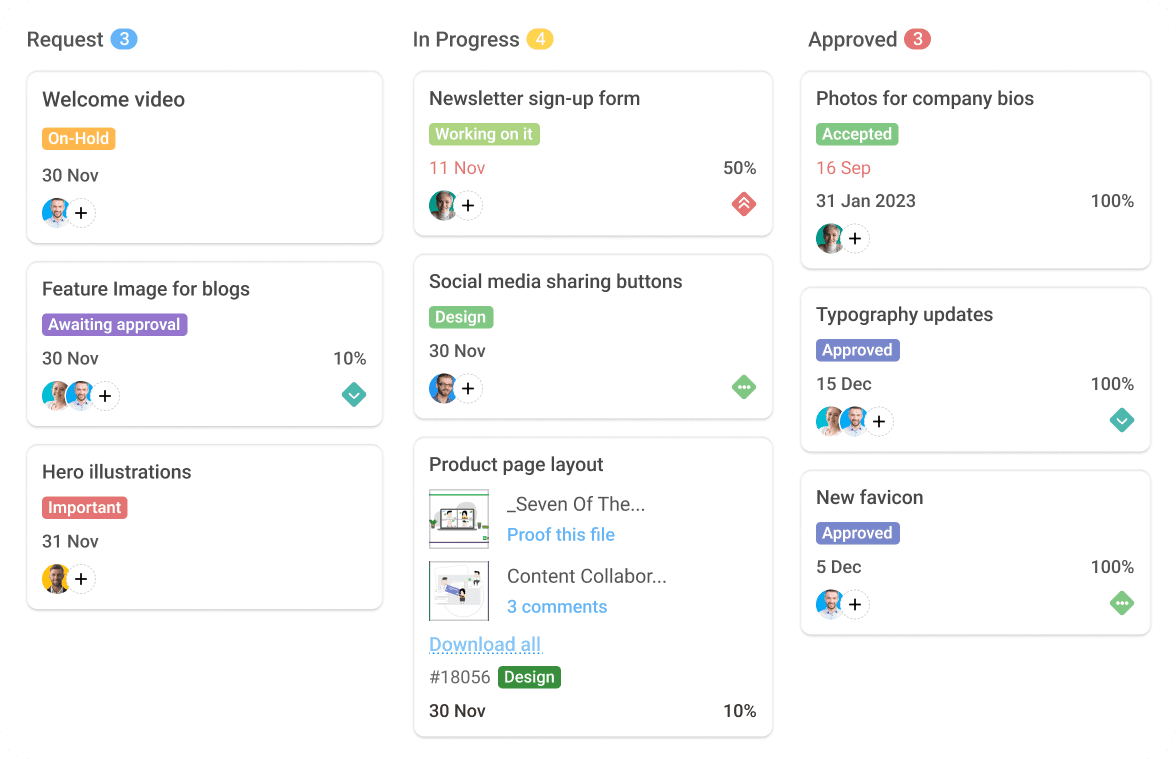Click the green priority icon on New favicon

[1121, 603]
